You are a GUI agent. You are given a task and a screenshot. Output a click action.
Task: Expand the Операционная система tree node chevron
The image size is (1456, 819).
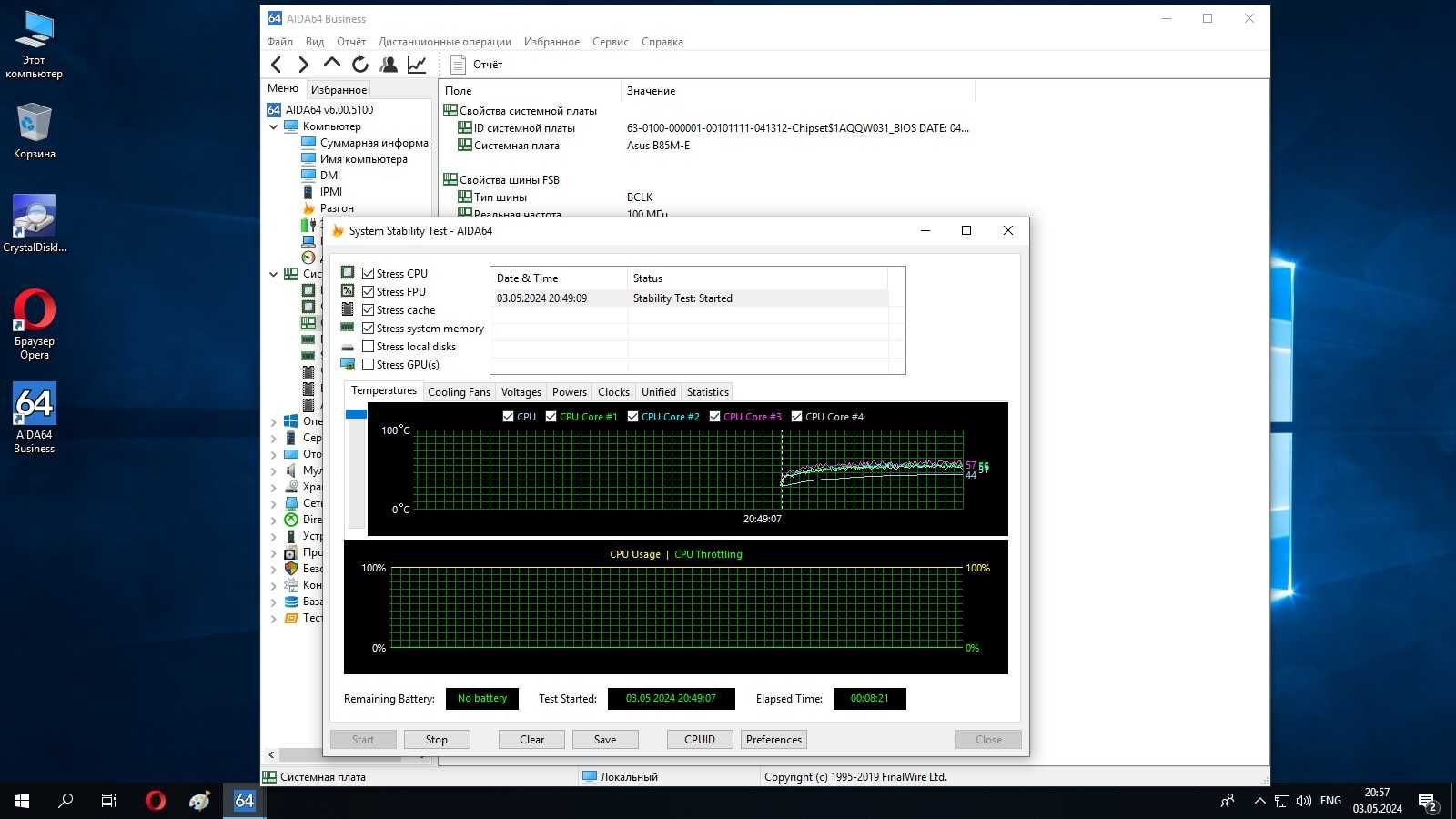(273, 421)
